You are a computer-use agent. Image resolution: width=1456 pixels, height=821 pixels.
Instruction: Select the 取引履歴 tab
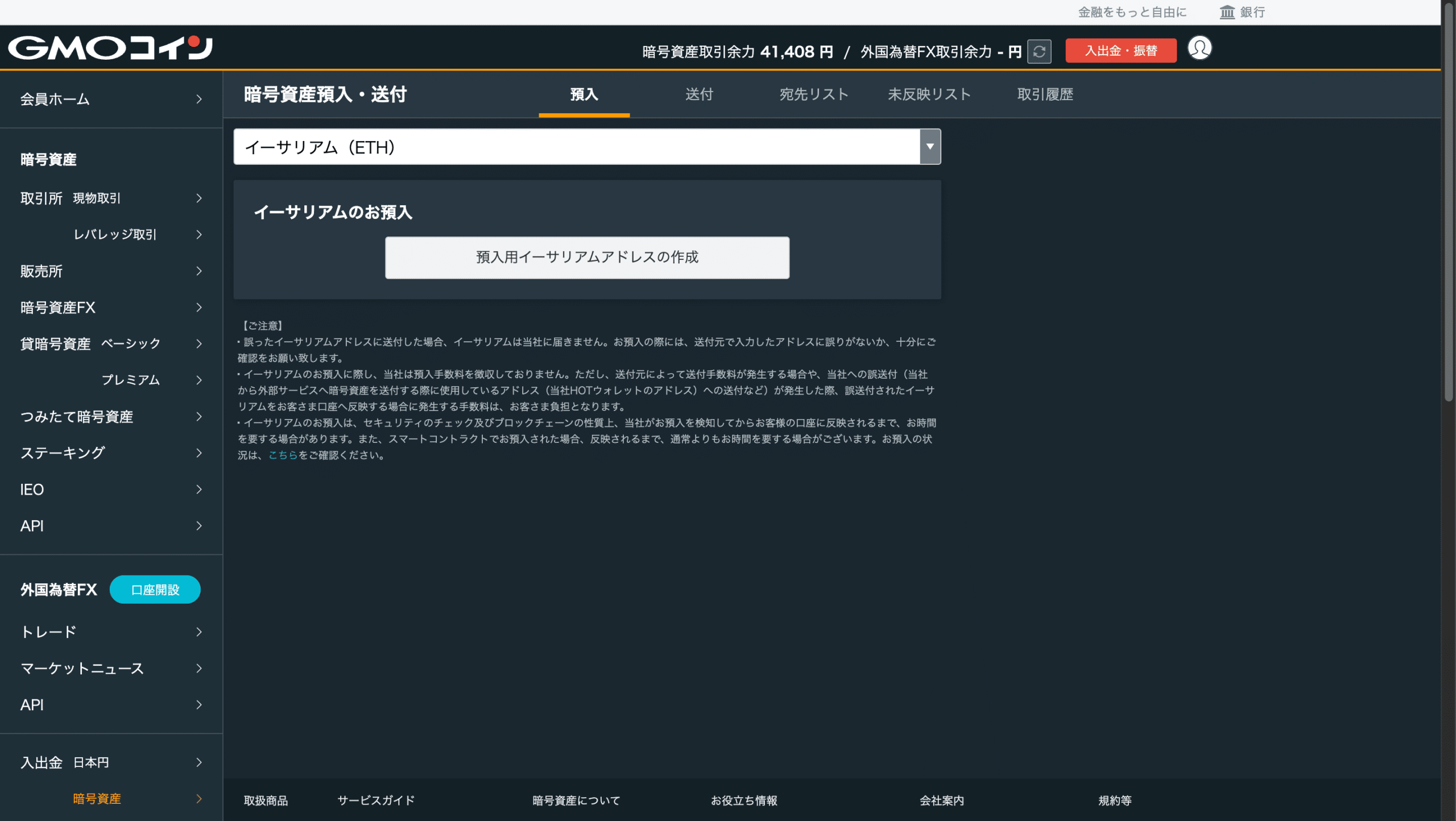point(1044,94)
